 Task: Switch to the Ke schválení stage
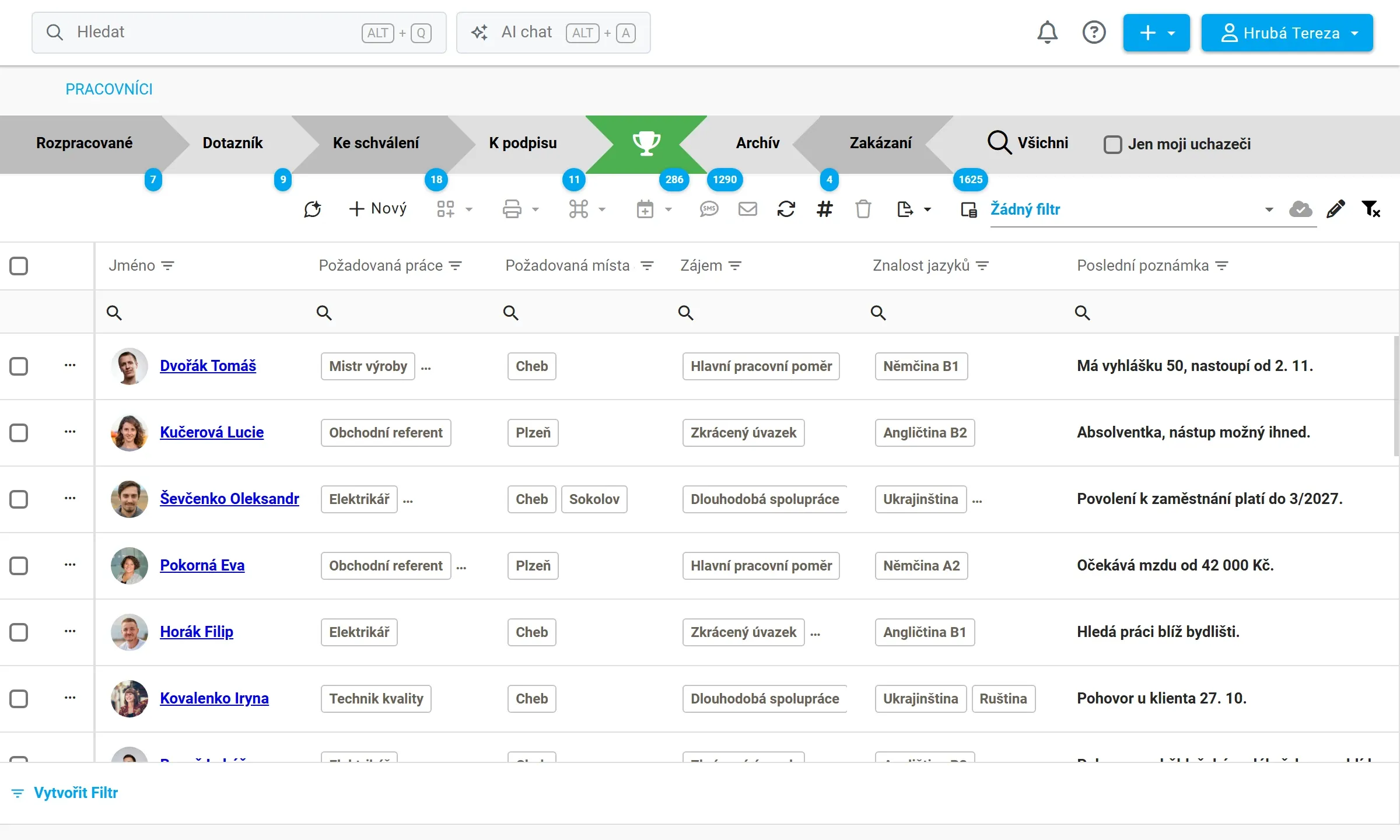[x=376, y=143]
